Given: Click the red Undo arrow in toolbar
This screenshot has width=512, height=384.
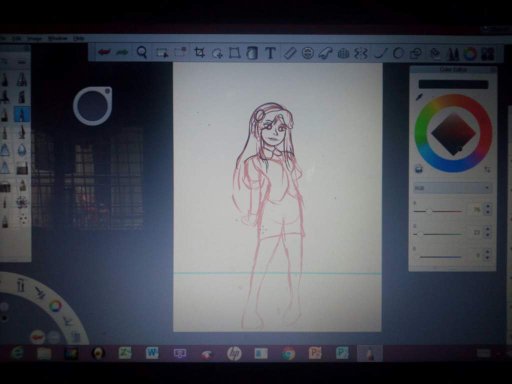Looking at the screenshot, I should pos(104,52).
